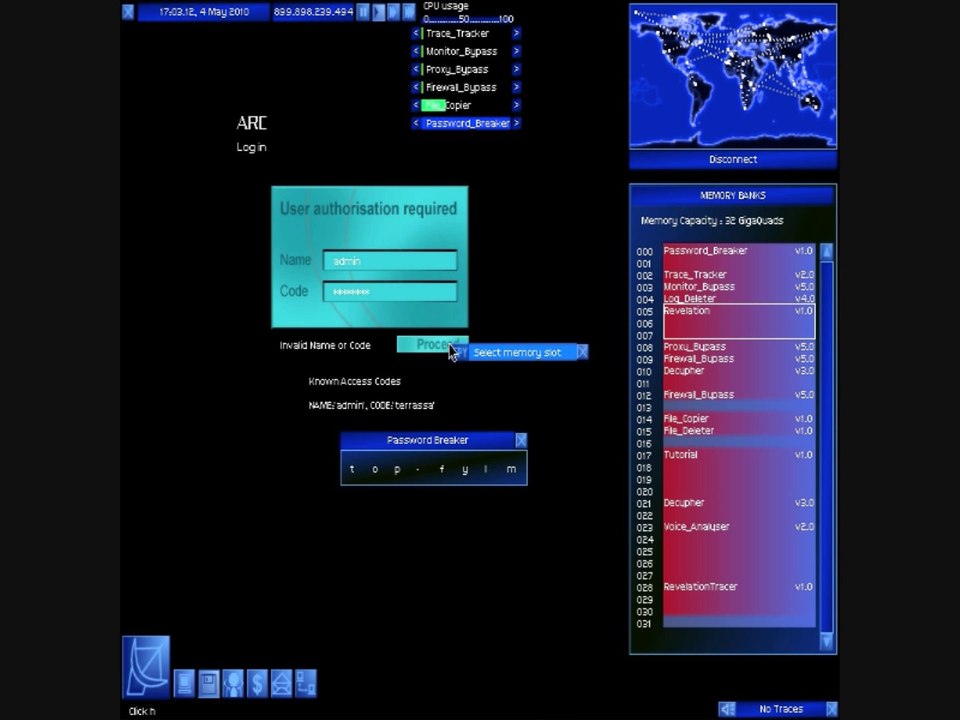This screenshot has width=960, height=720.
Task: Click the Code password input field
Action: (x=390, y=291)
